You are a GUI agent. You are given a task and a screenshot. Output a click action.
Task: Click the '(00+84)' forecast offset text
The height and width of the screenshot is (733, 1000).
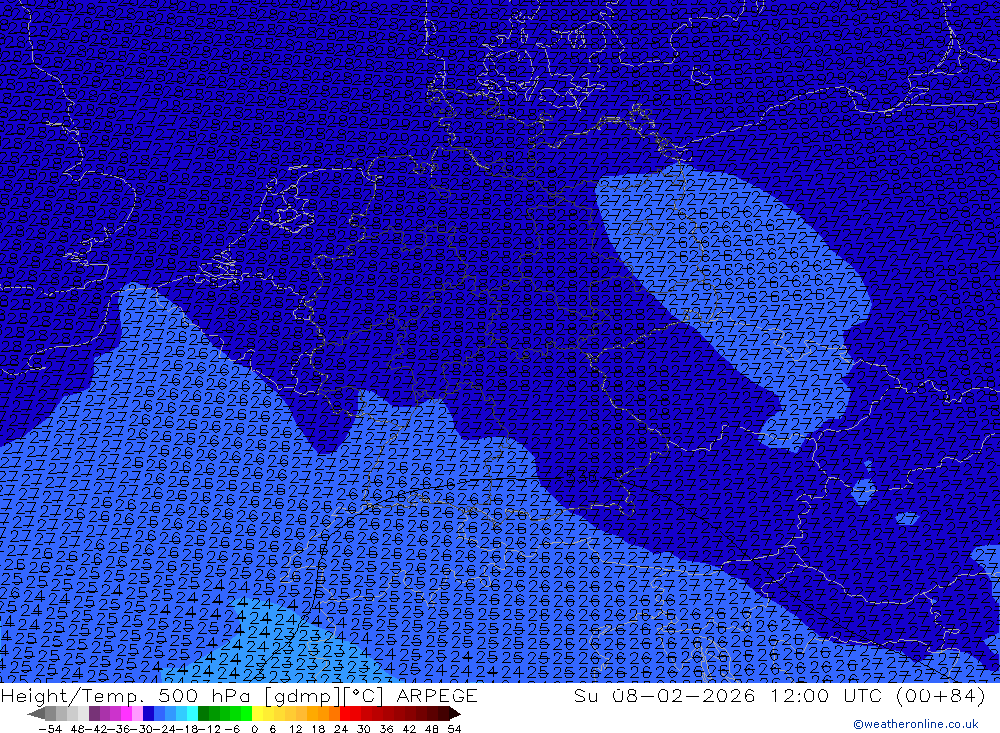[x=941, y=695]
